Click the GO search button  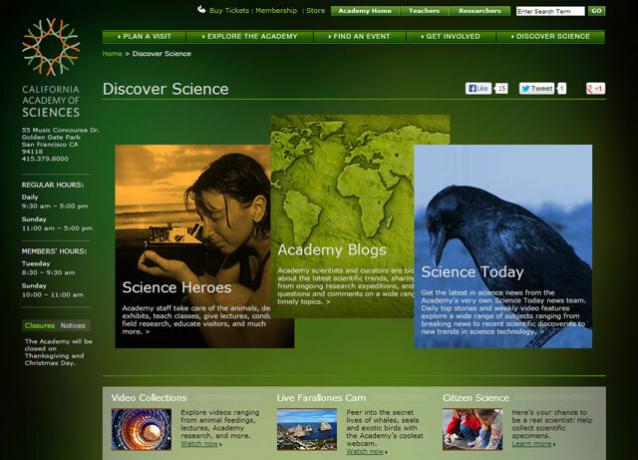596,11
